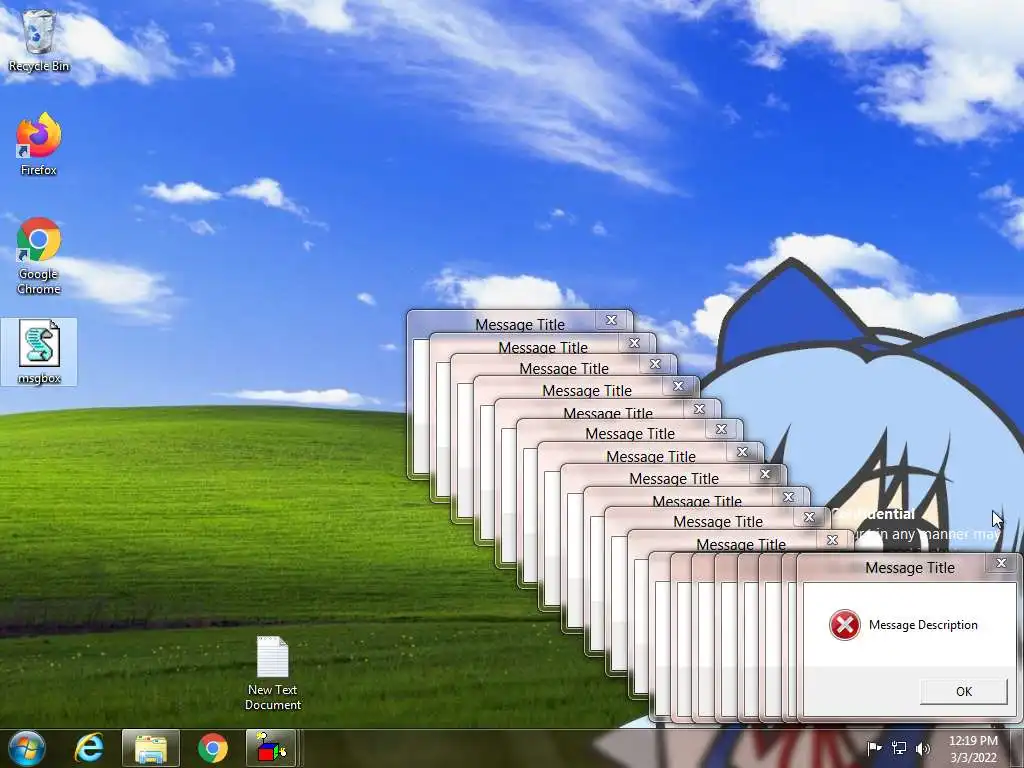Close the ninth cascaded Message Title window
The image size is (1024, 768).
[788, 497]
